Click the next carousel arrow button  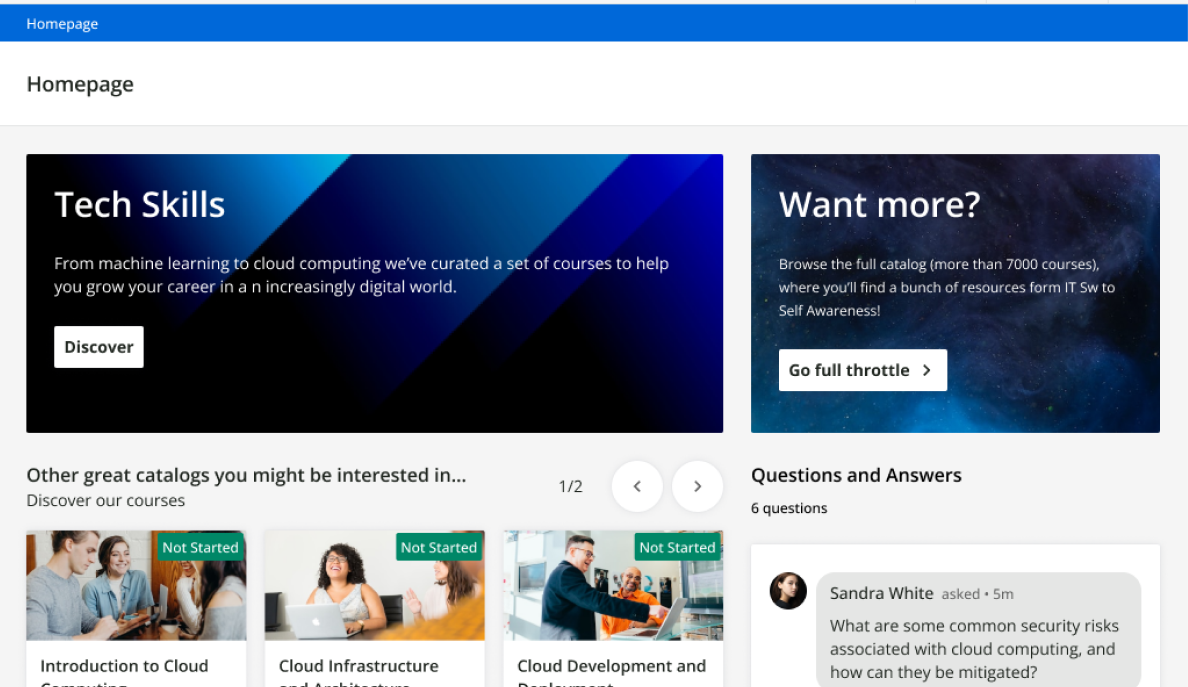coord(697,487)
